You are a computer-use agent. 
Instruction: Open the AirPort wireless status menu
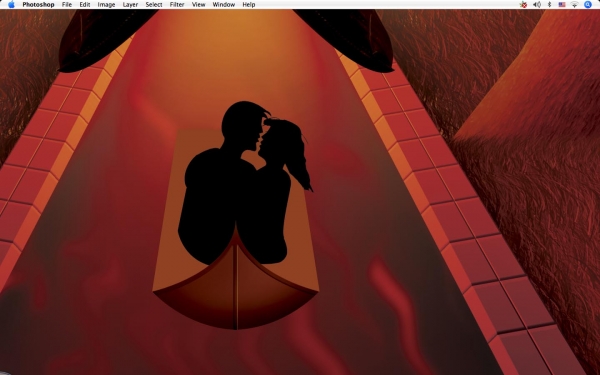click(x=574, y=5)
